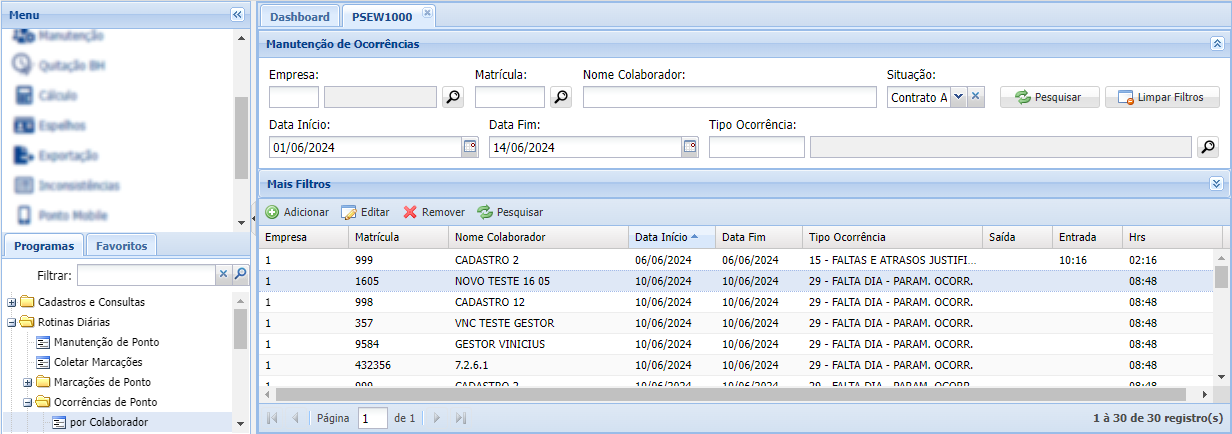The width and height of the screenshot is (1232, 434).
Task: Open the Data Início calendar picker
Action: 469,147
